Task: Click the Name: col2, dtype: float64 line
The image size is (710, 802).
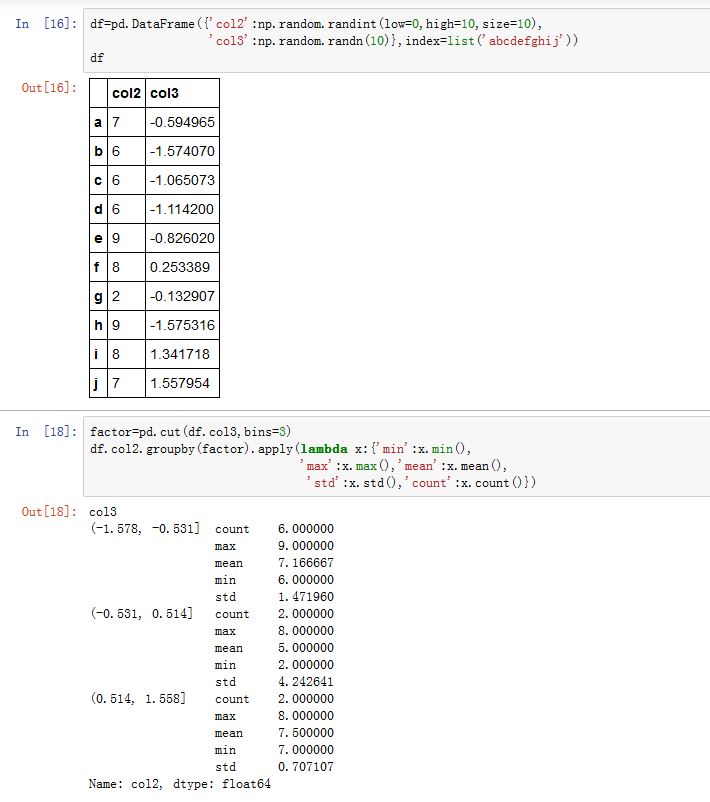Action: click(180, 784)
